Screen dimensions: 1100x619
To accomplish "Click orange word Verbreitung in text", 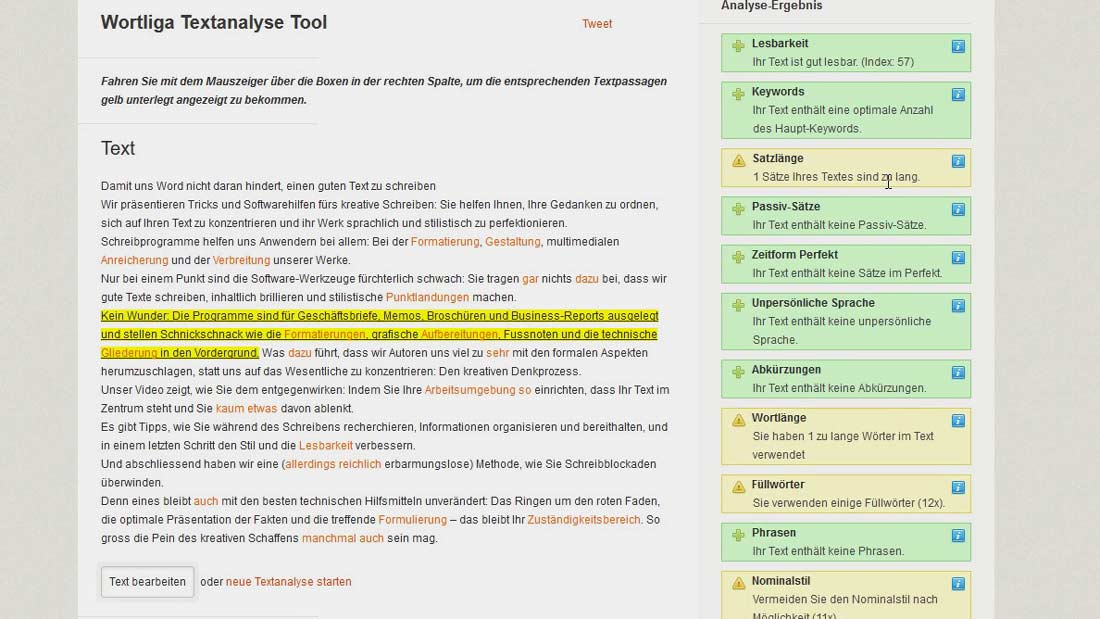I will (241, 260).
